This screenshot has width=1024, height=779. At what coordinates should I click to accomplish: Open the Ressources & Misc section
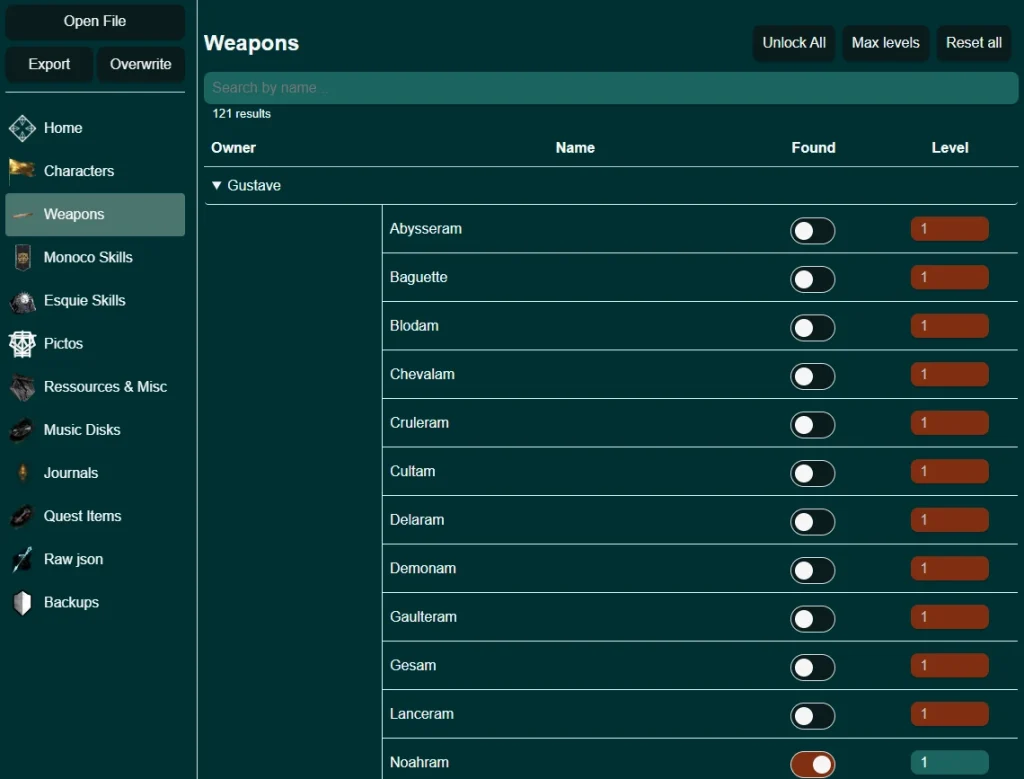click(104, 387)
